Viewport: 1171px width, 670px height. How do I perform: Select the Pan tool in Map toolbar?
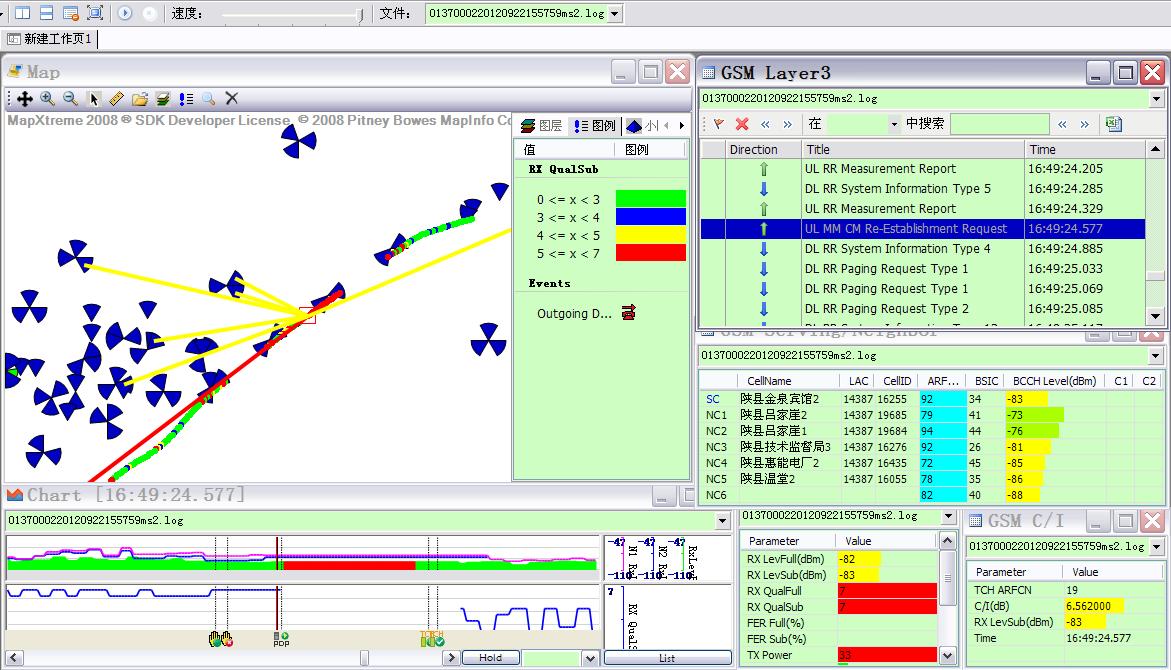pos(24,99)
